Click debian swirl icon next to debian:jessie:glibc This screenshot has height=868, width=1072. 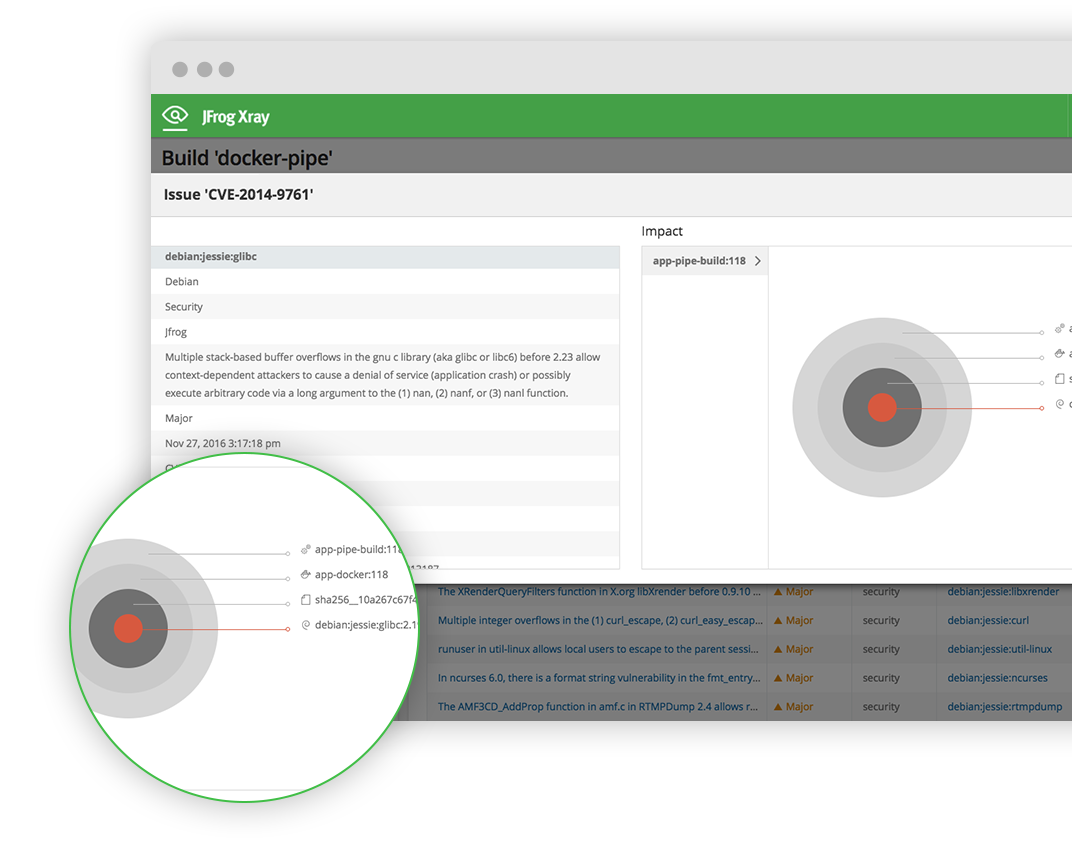pyautogui.click(x=306, y=625)
